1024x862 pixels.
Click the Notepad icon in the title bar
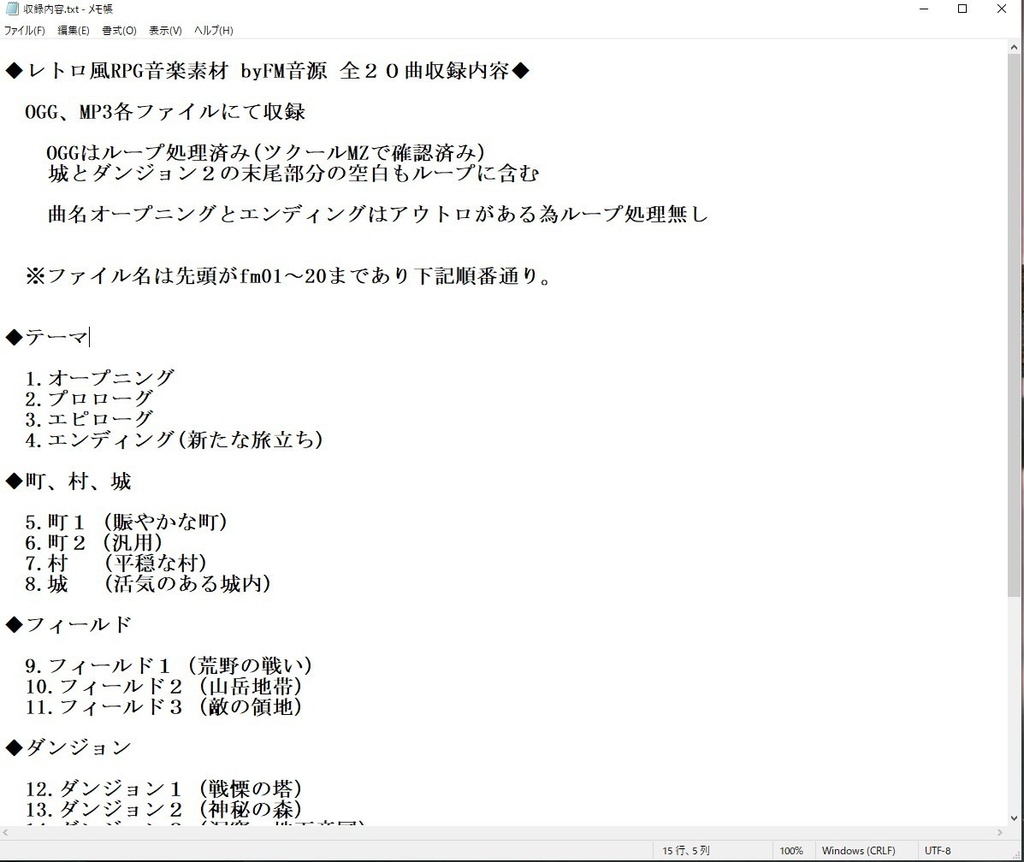click(x=11, y=9)
